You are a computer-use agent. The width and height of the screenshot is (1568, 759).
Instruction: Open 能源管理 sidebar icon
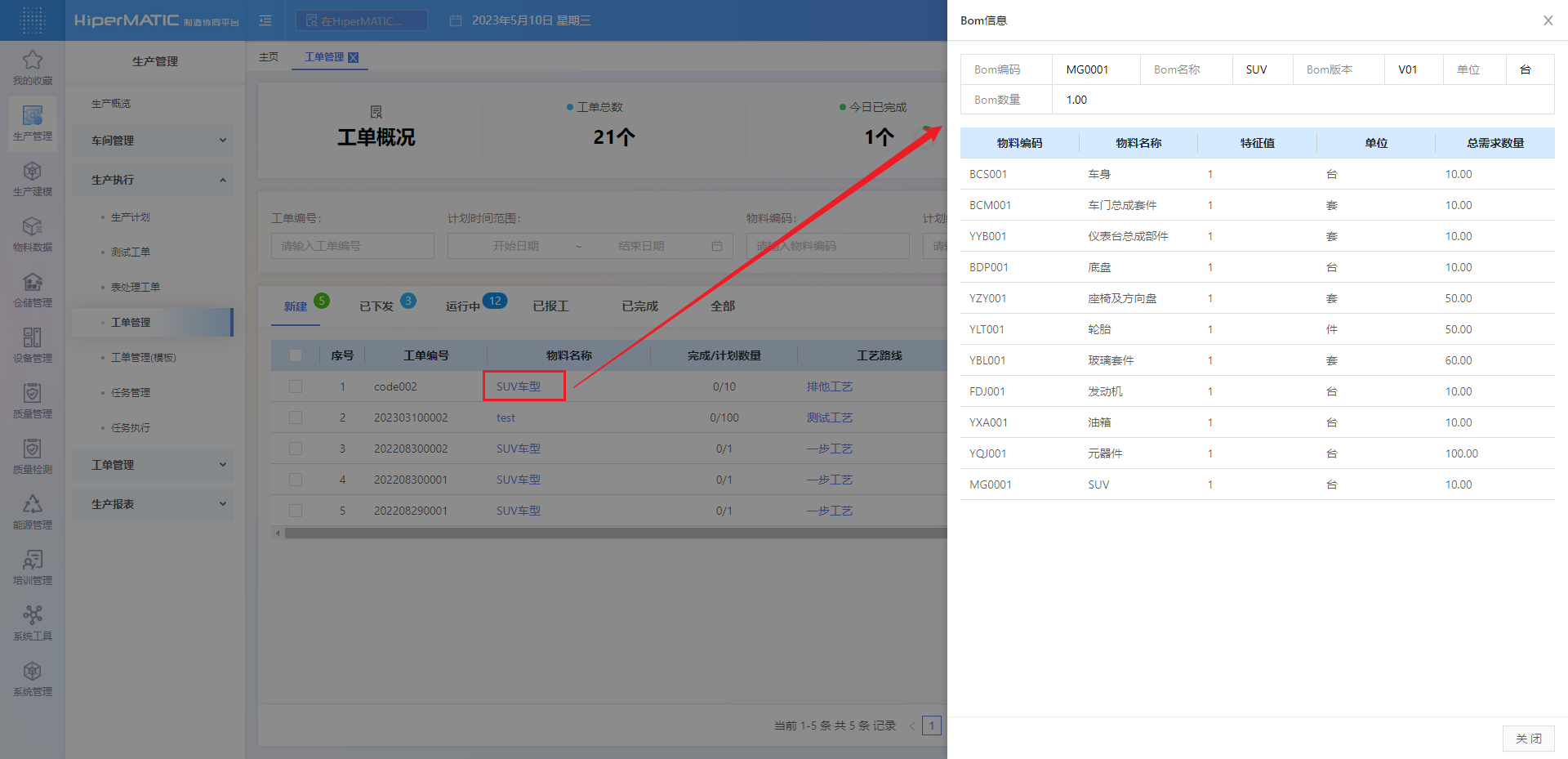point(33,504)
